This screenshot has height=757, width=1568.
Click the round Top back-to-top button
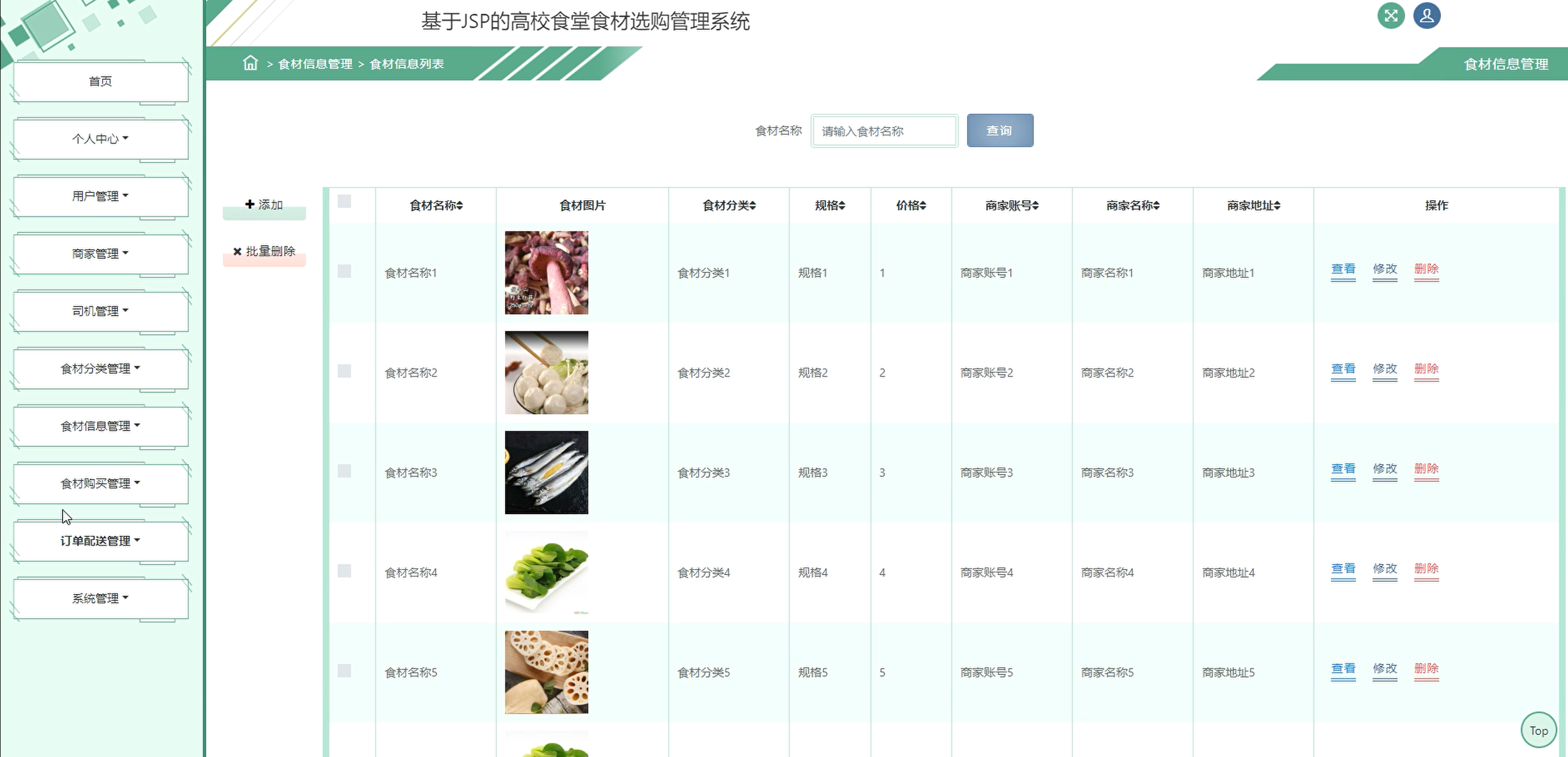click(x=1539, y=730)
